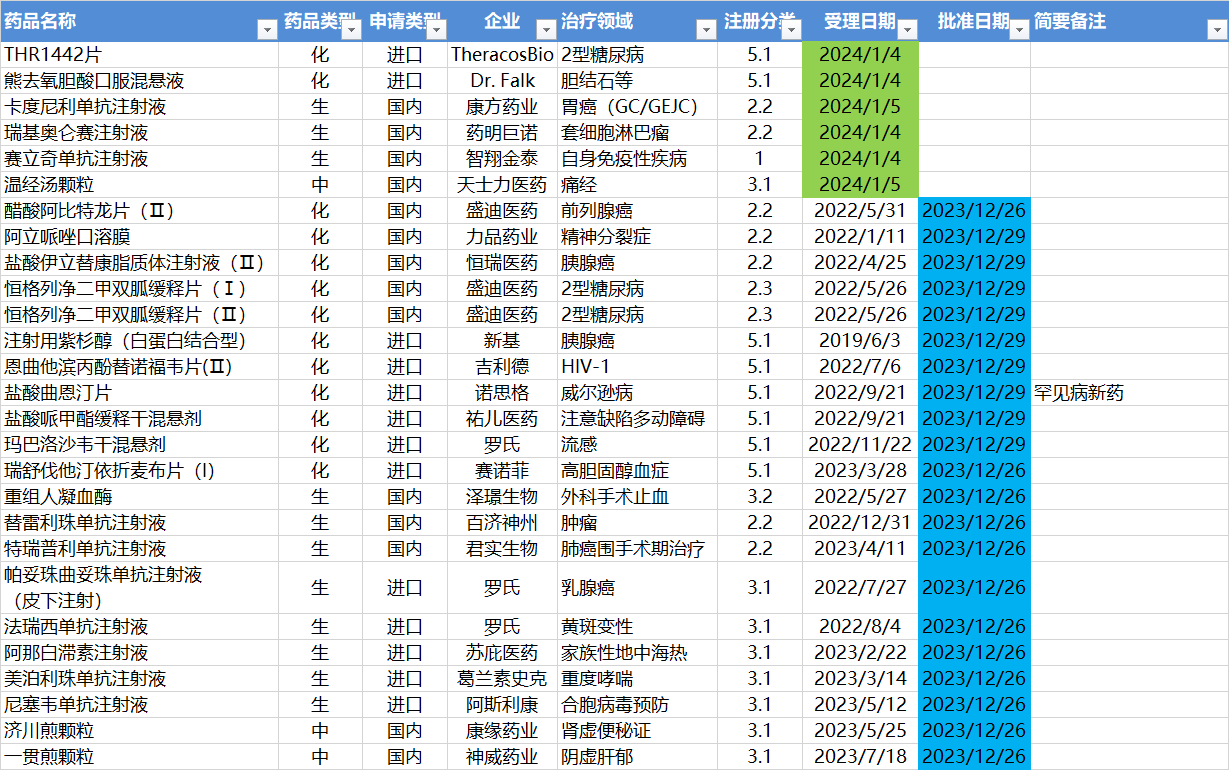Select the cell 熊去氧胆酸口服混悬液
This screenshot has height=770, width=1229.
140,81
